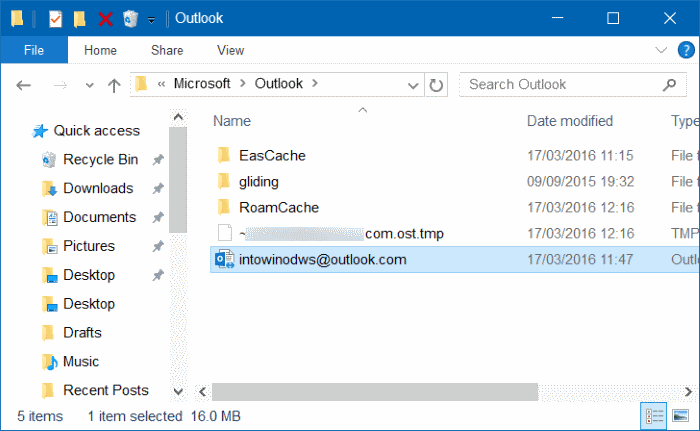700x431 pixels.
Task: Click the pin icon next to Pictures
Action: [158, 246]
